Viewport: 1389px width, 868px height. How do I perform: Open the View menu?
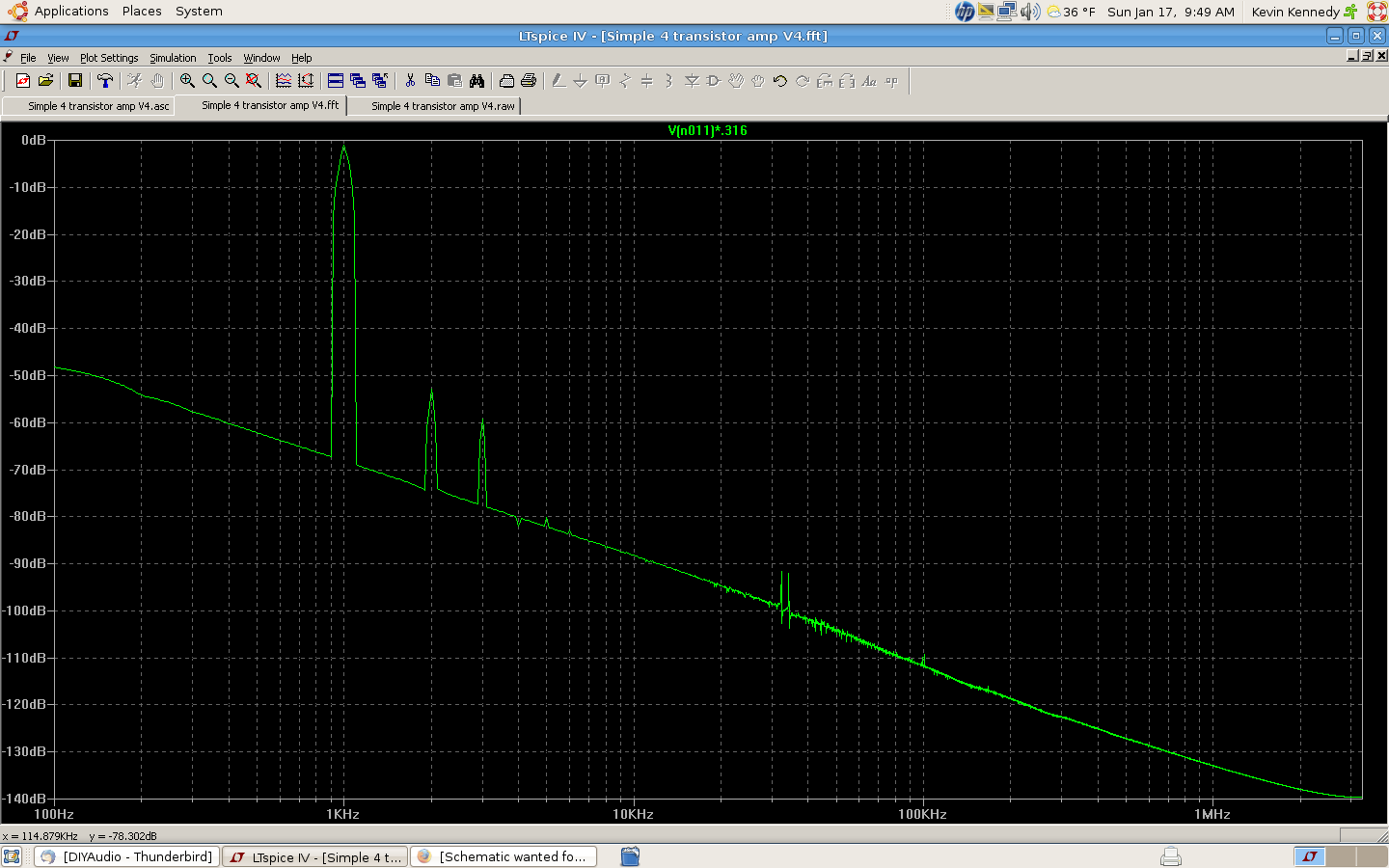tap(58, 58)
